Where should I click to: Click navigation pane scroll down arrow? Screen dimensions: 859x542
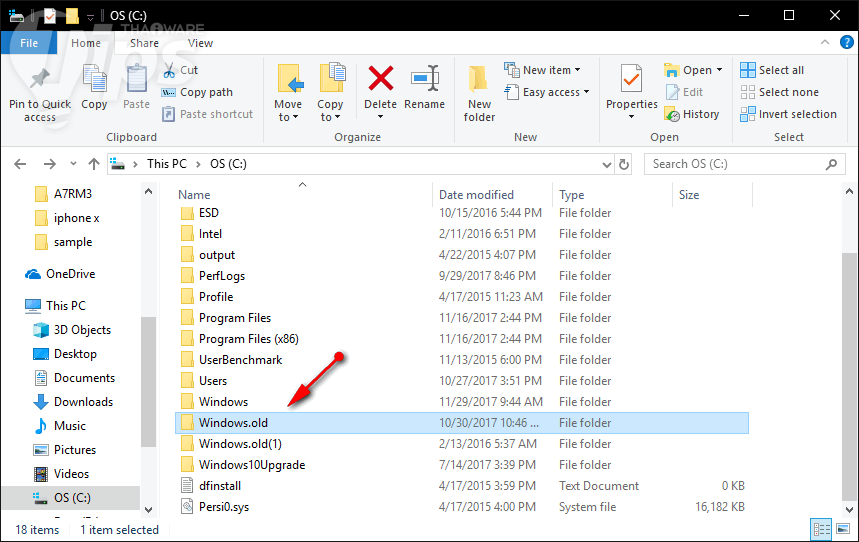point(148,510)
